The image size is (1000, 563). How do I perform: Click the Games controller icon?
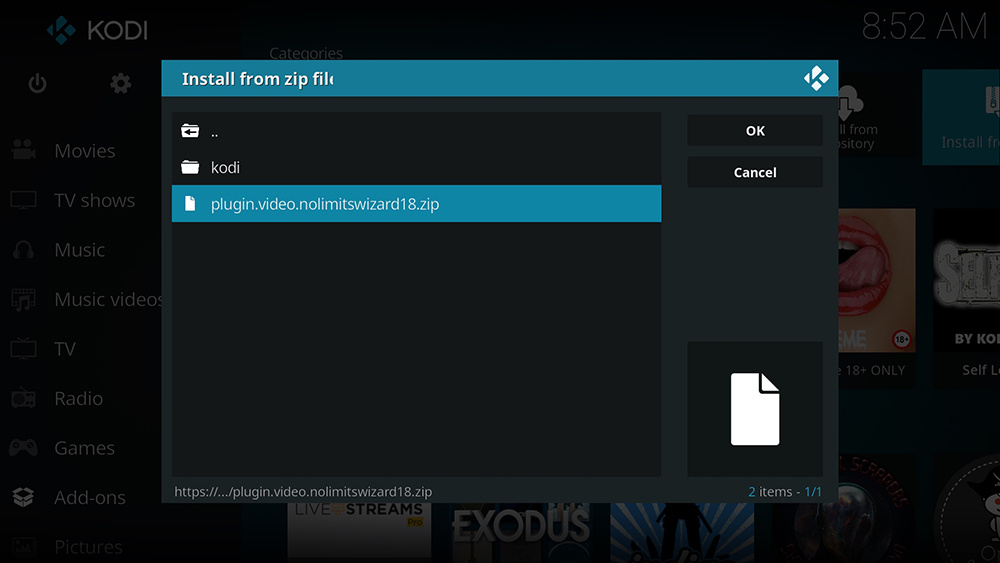(x=23, y=448)
